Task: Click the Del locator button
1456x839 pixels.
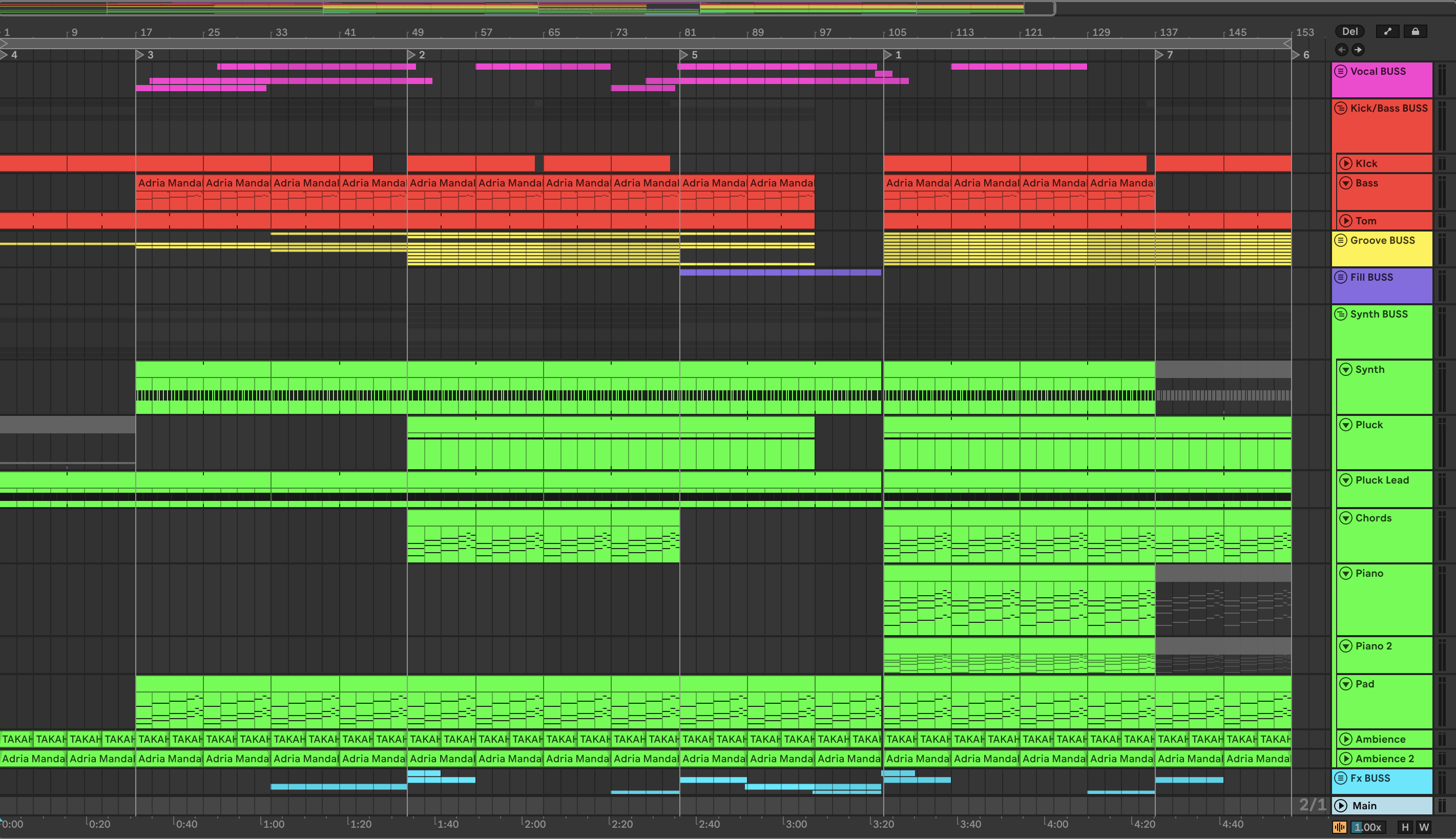Action: click(1350, 32)
